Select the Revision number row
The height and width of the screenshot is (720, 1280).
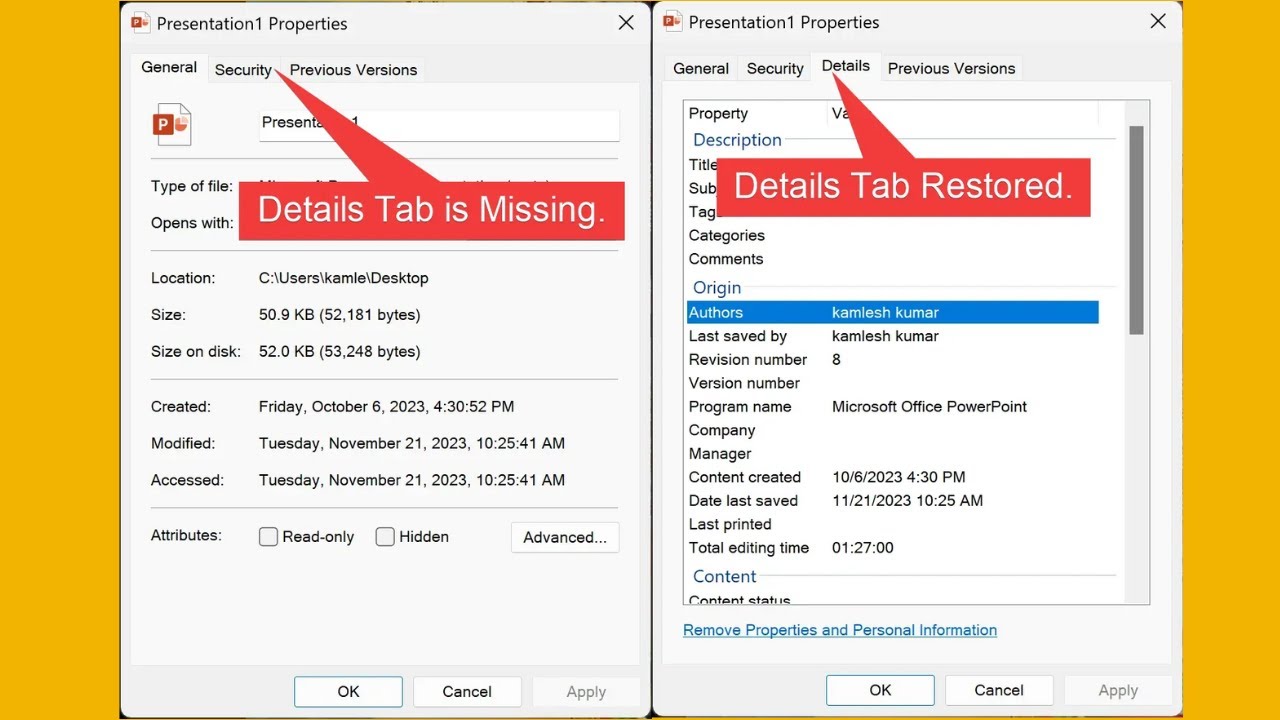(x=892, y=360)
